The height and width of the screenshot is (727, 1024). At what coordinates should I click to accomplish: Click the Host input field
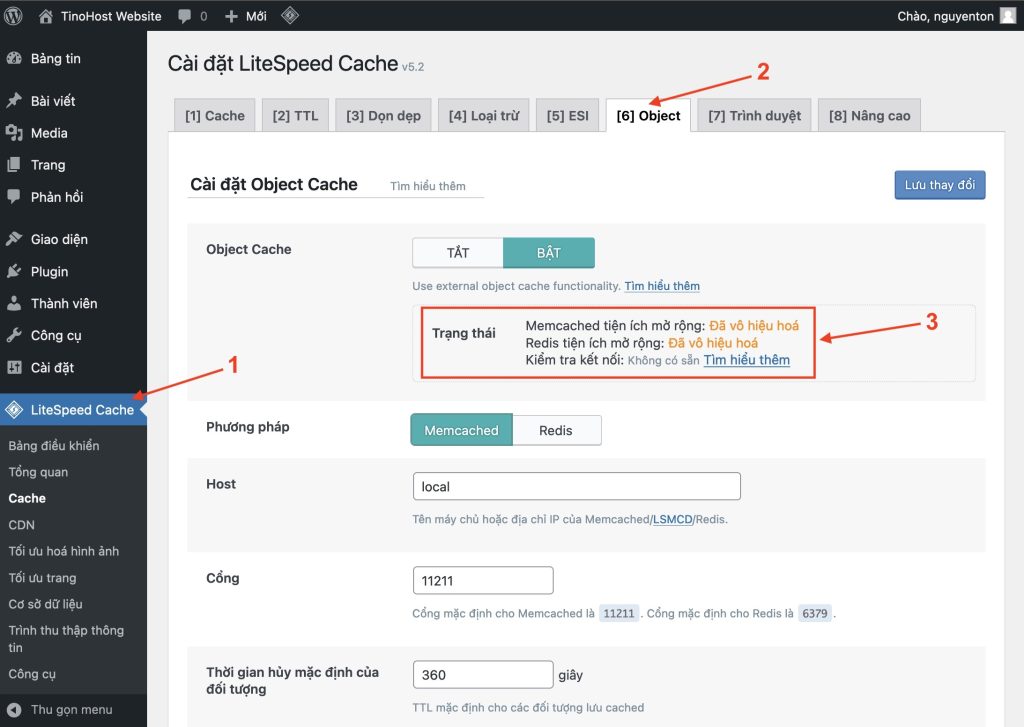coord(577,487)
